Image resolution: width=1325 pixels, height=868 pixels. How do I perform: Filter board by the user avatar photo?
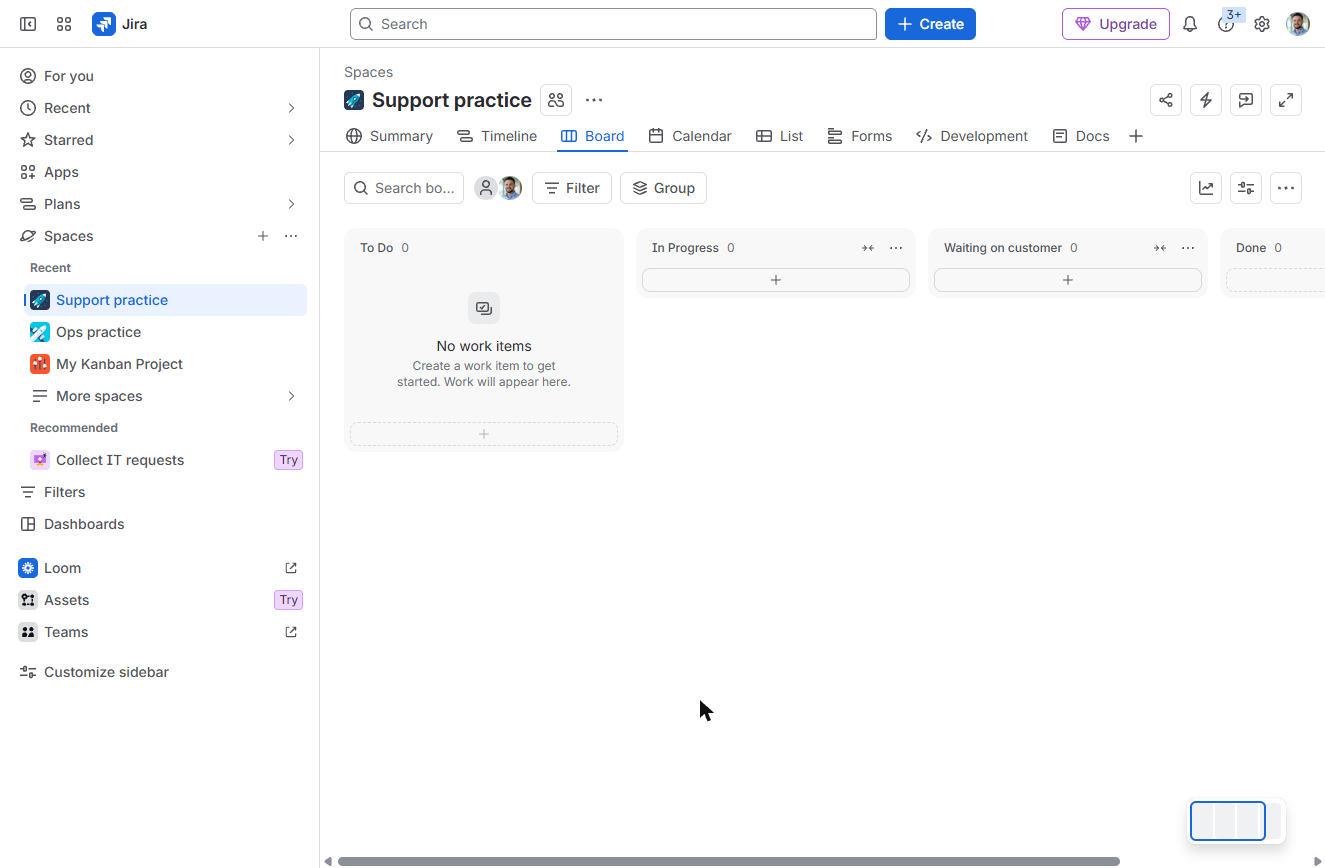(x=511, y=188)
